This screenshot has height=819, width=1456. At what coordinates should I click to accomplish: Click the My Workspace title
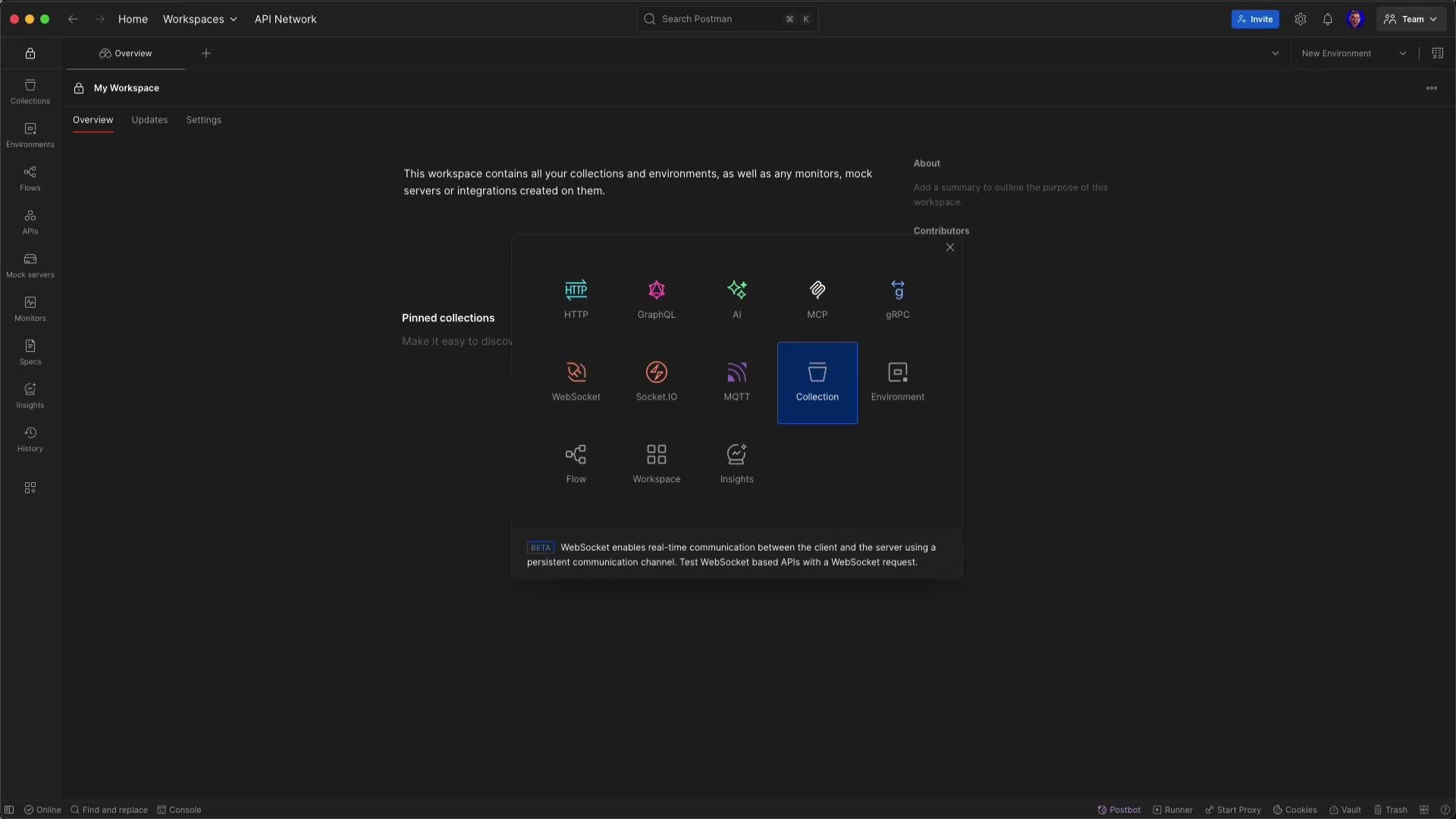[x=126, y=88]
